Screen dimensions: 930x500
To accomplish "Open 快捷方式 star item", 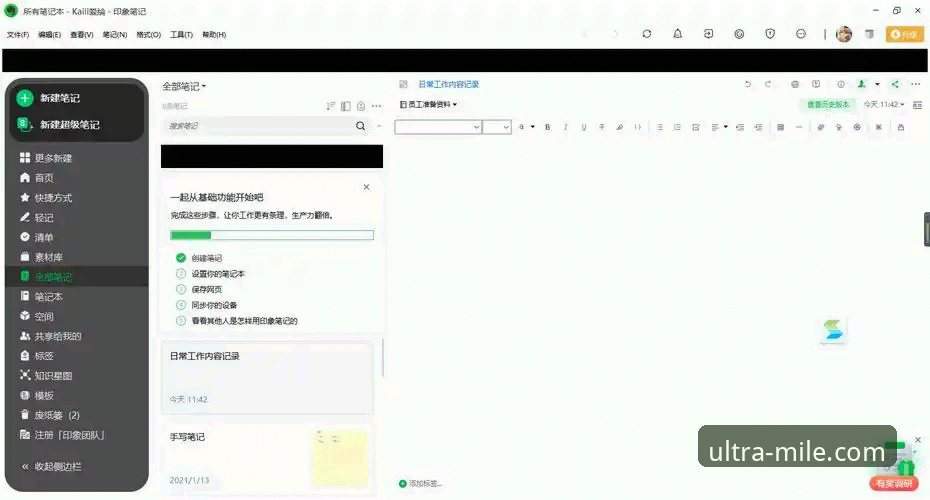I will (46, 198).
